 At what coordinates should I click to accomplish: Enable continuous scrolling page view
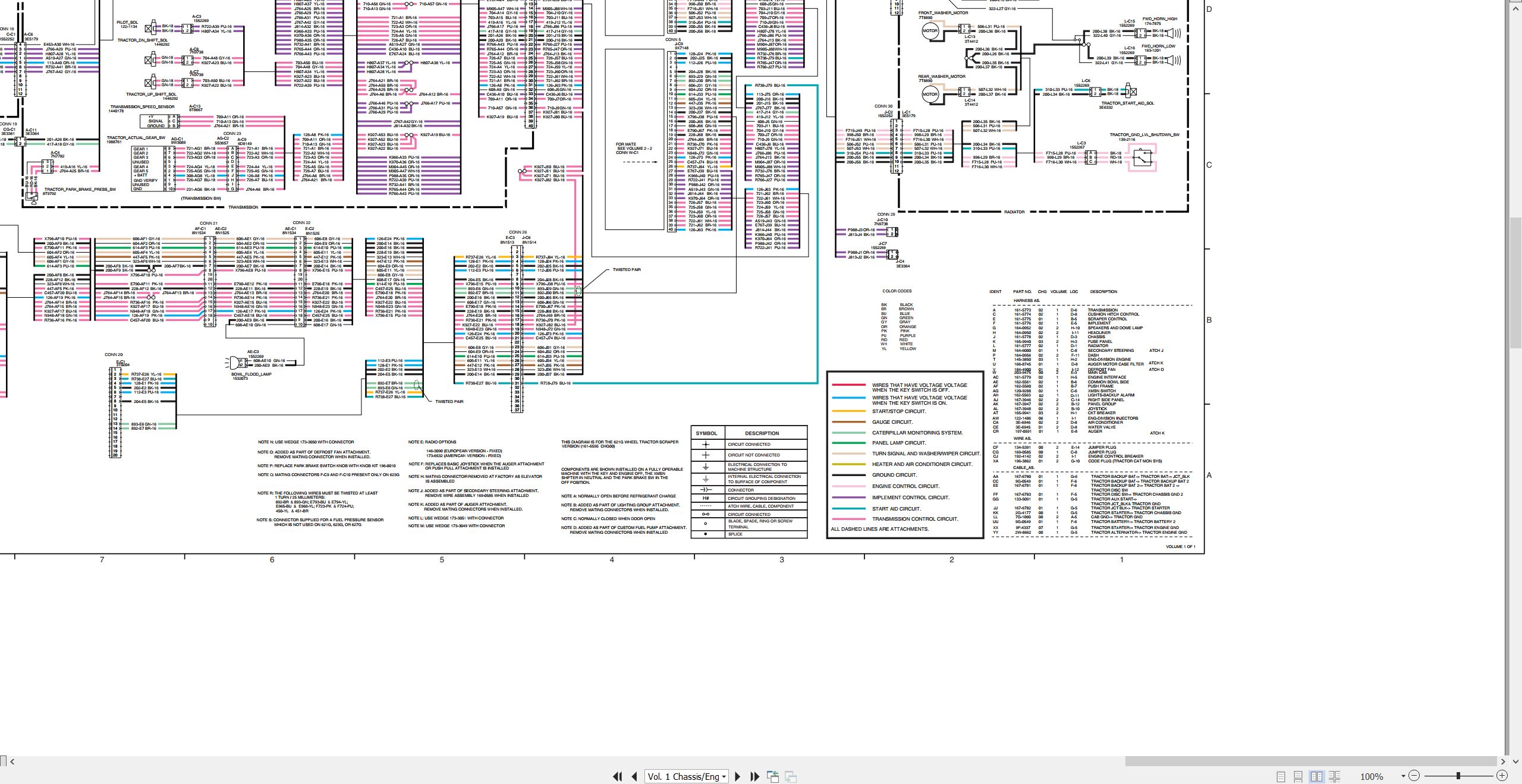(1298, 776)
